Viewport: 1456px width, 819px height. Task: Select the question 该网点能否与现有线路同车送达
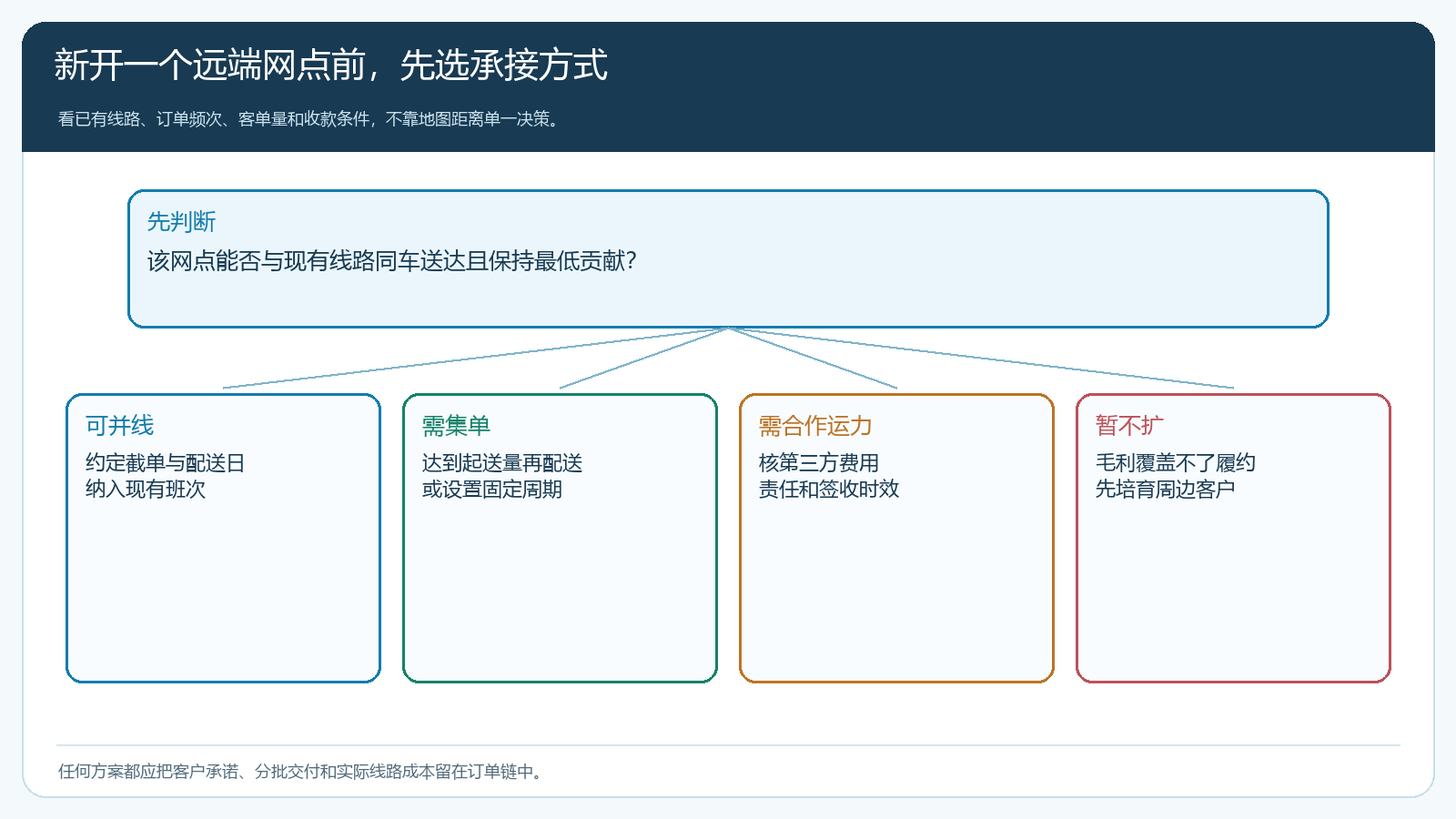(391, 261)
